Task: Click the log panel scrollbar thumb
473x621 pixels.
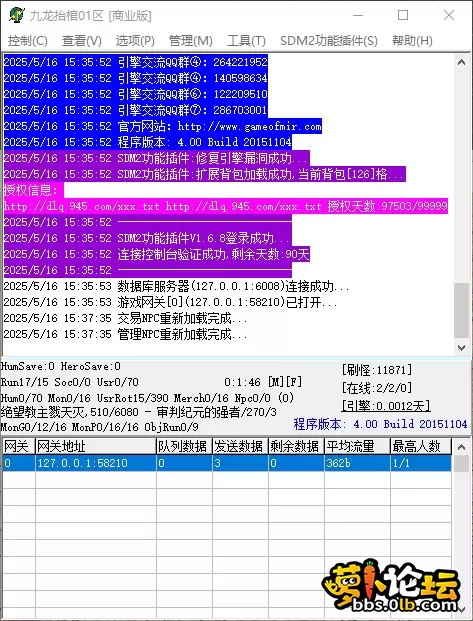Action: 461,310
